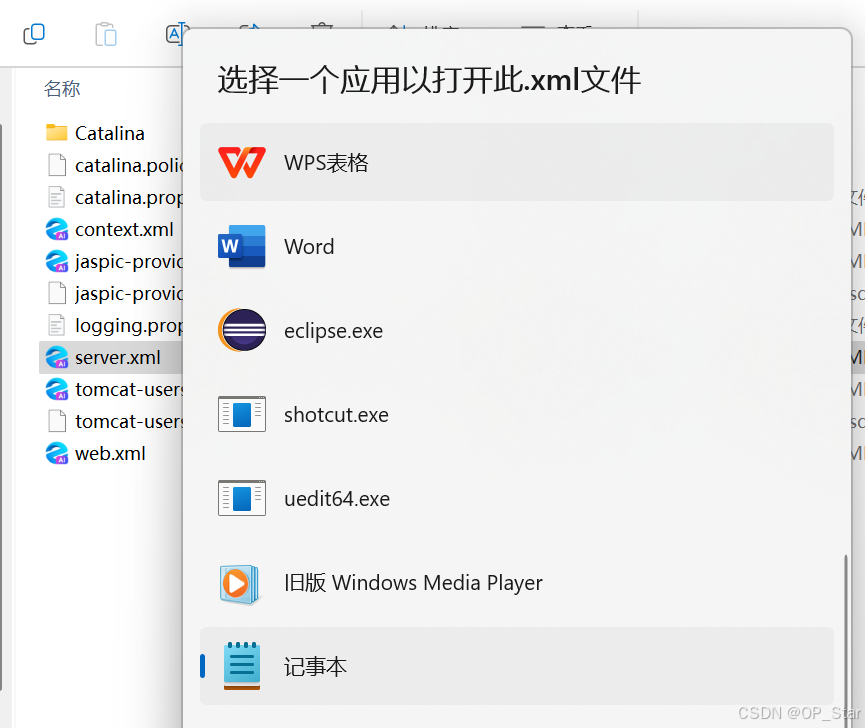The width and height of the screenshot is (865, 728).
Task: Click the Windows Media Player icon
Action: [x=239, y=584]
